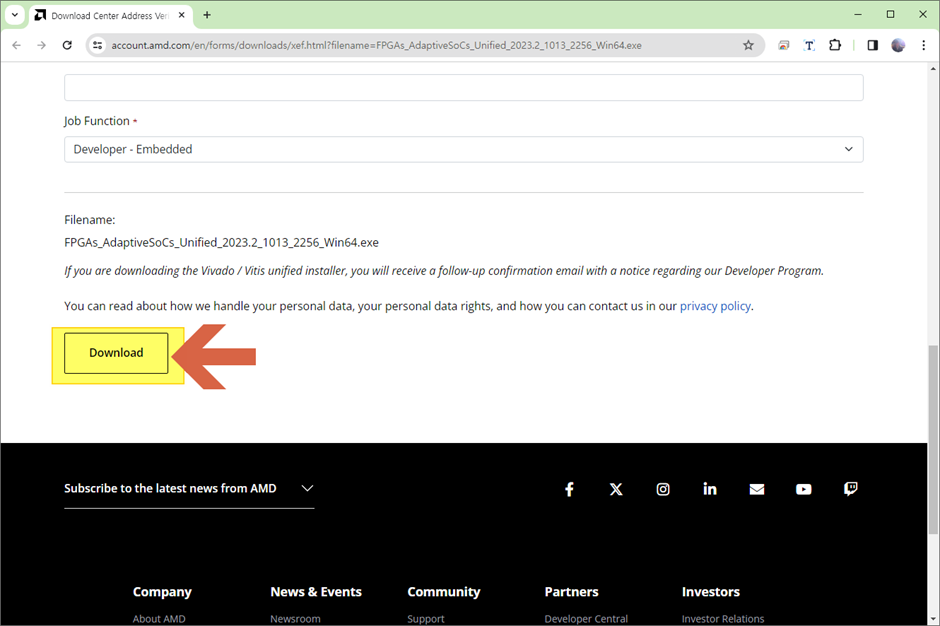Image resolution: width=940 pixels, height=626 pixels.
Task: Open the privacy policy link
Action: click(x=715, y=306)
